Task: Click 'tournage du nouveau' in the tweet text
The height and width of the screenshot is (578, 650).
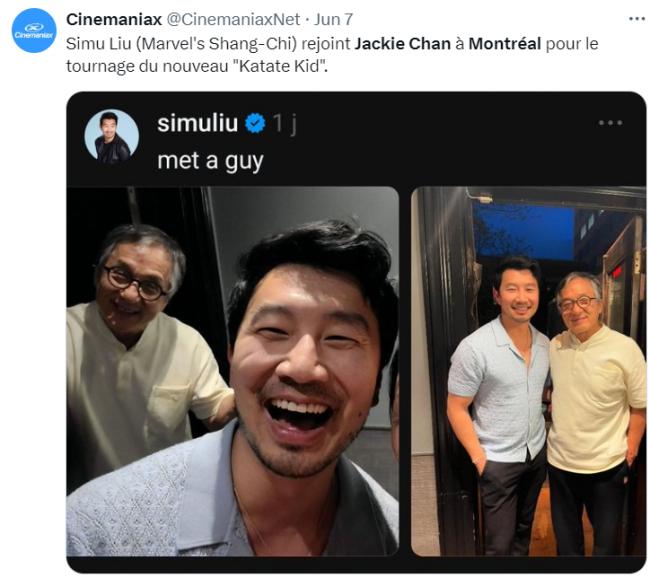Action: tap(148, 66)
